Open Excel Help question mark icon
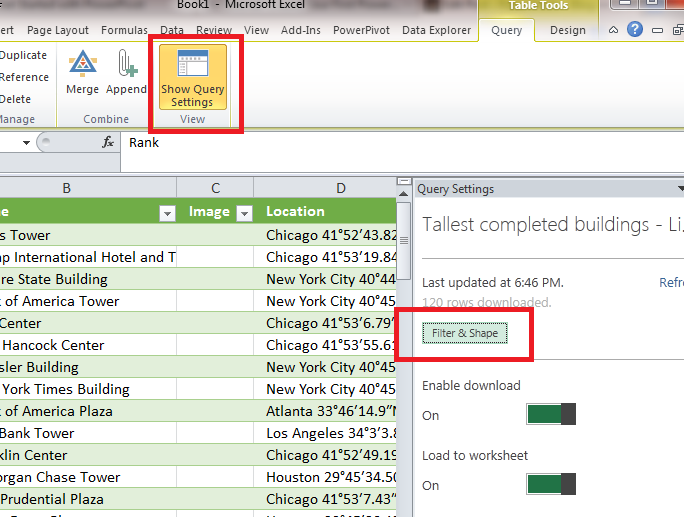 [x=635, y=30]
